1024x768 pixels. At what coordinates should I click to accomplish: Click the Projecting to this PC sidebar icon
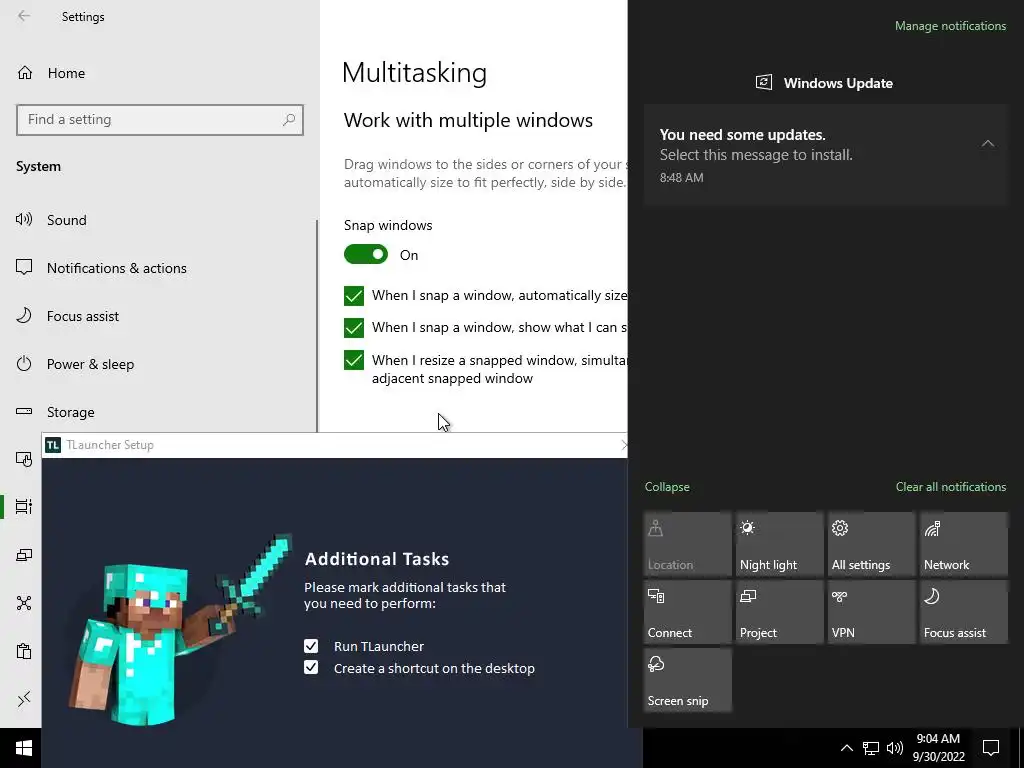[x=24, y=555]
